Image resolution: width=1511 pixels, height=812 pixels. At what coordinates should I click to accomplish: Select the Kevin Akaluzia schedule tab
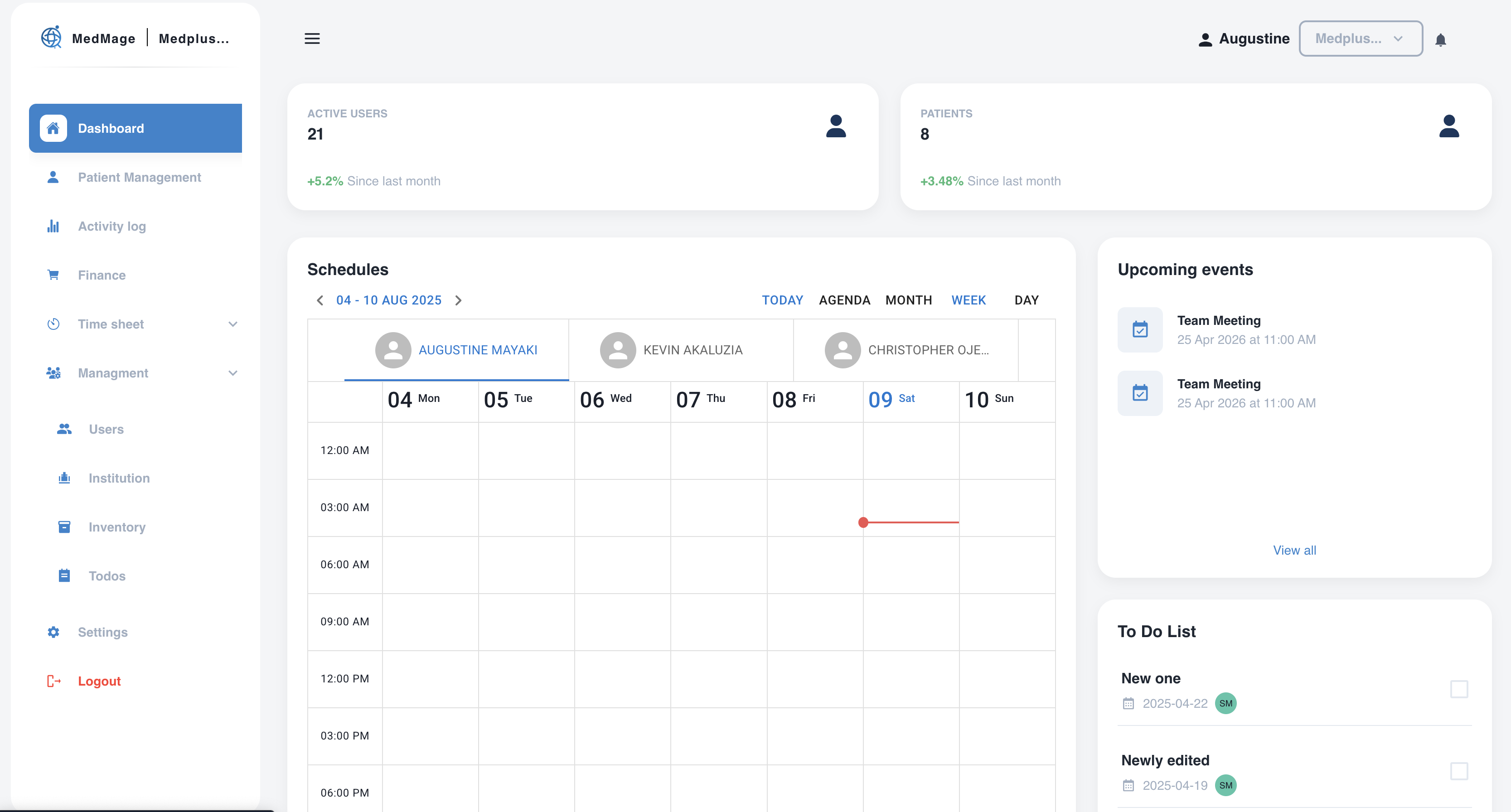tap(680, 349)
